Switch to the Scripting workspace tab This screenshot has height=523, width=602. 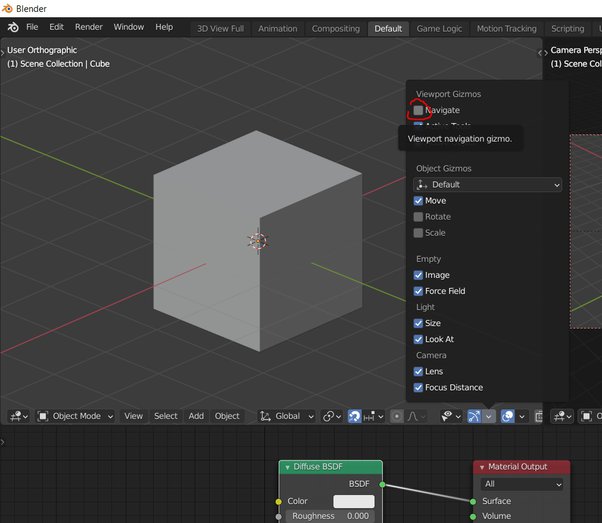click(x=567, y=29)
